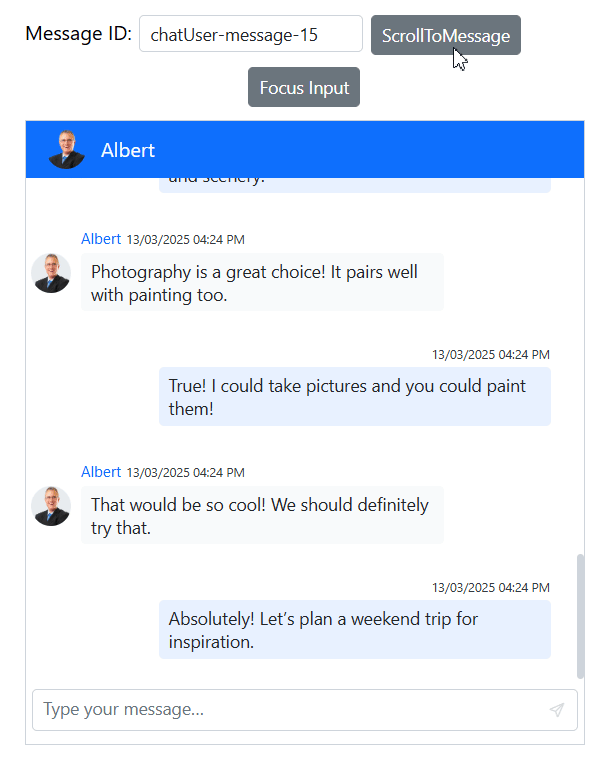Focus the "Type your message..." input box

290,710
